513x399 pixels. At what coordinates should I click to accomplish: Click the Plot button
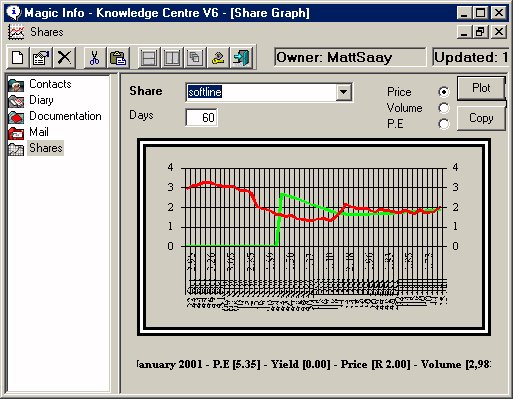(481, 88)
